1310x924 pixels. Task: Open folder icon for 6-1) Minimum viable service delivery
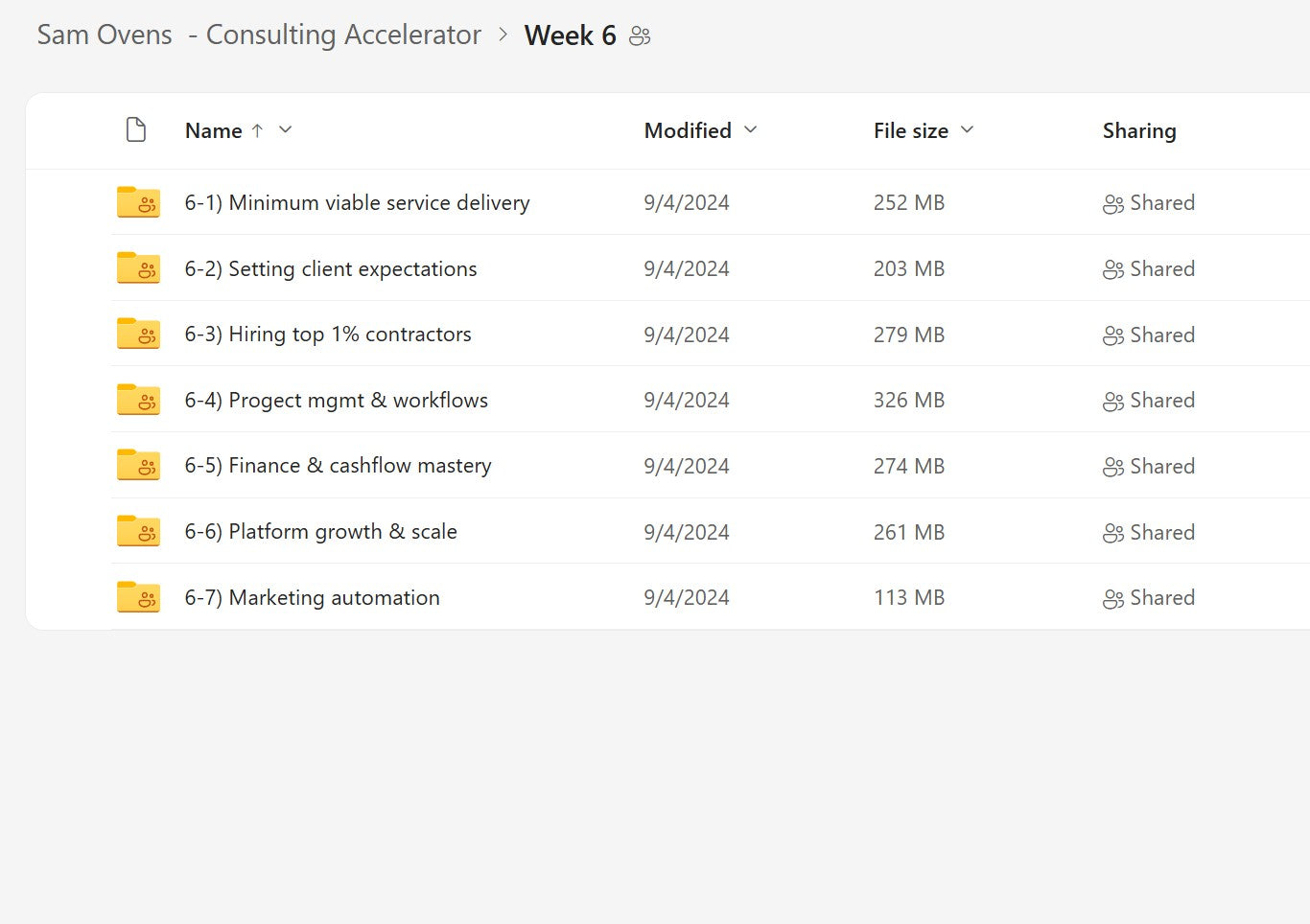[x=138, y=202]
